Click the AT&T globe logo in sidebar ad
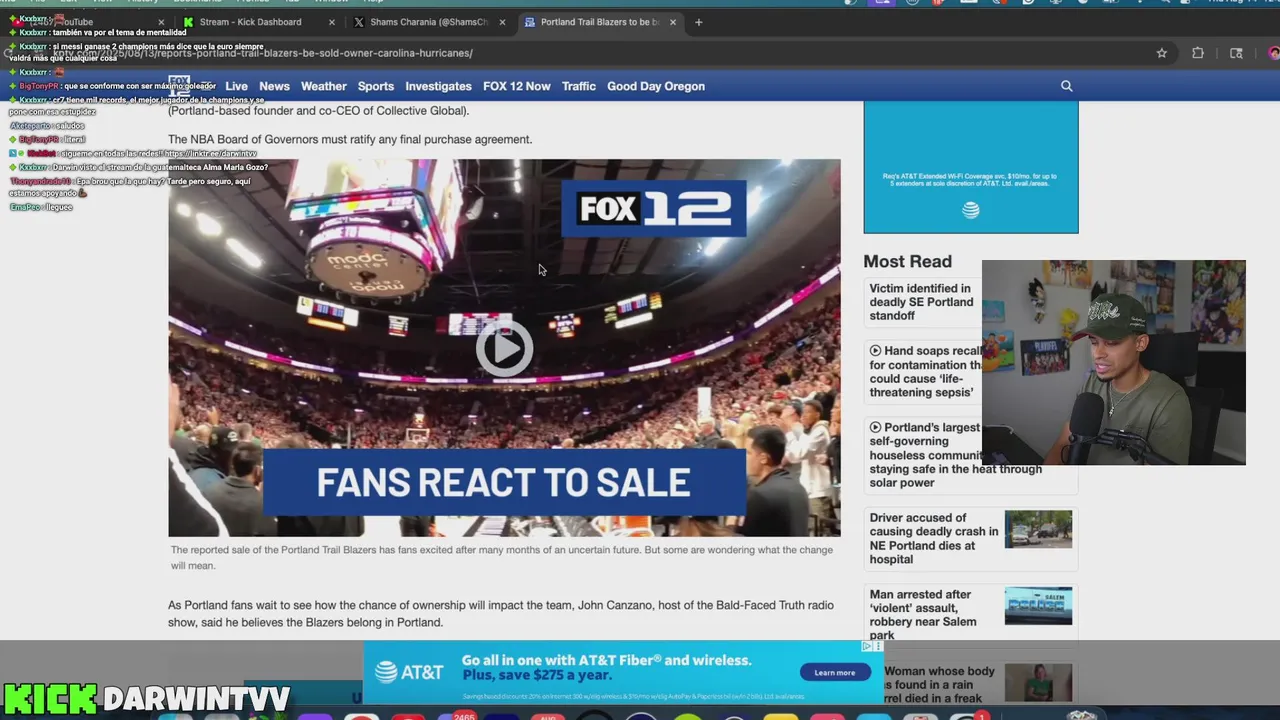Screen dimensions: 1280x720 tap(970, 210)
